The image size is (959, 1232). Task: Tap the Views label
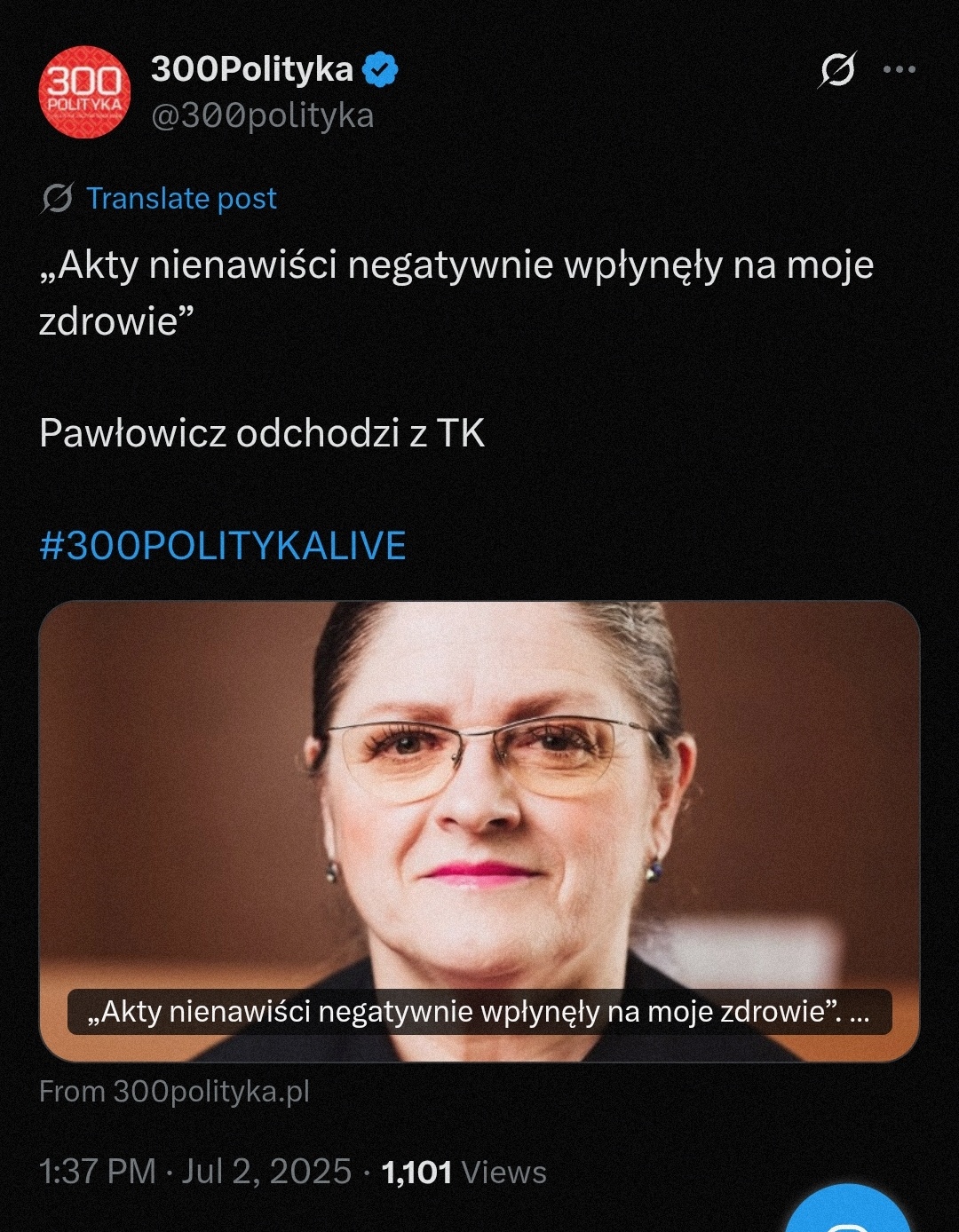[504, 1173]
